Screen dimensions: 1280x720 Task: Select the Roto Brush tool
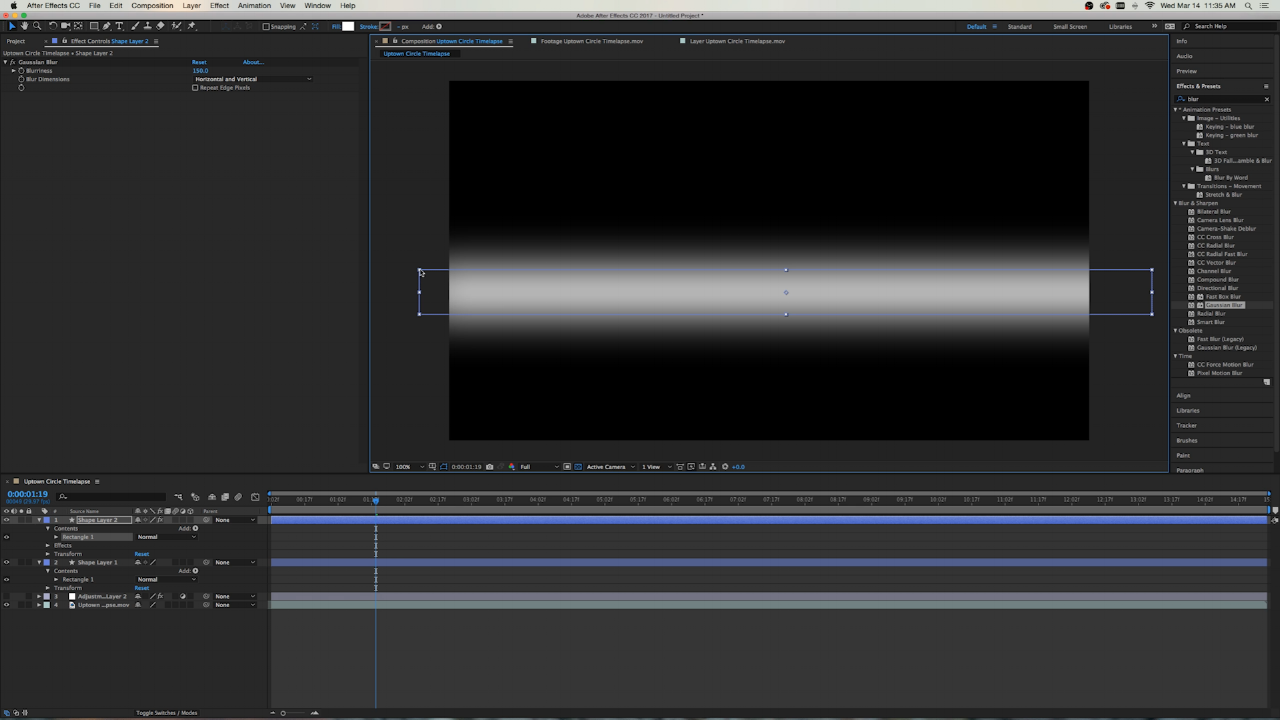coord(176,26)
